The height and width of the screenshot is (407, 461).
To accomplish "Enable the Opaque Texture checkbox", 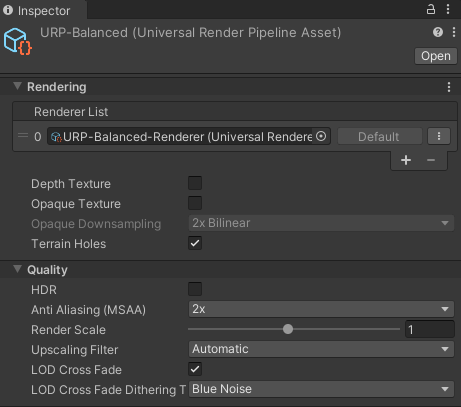I will pos(195,203).
